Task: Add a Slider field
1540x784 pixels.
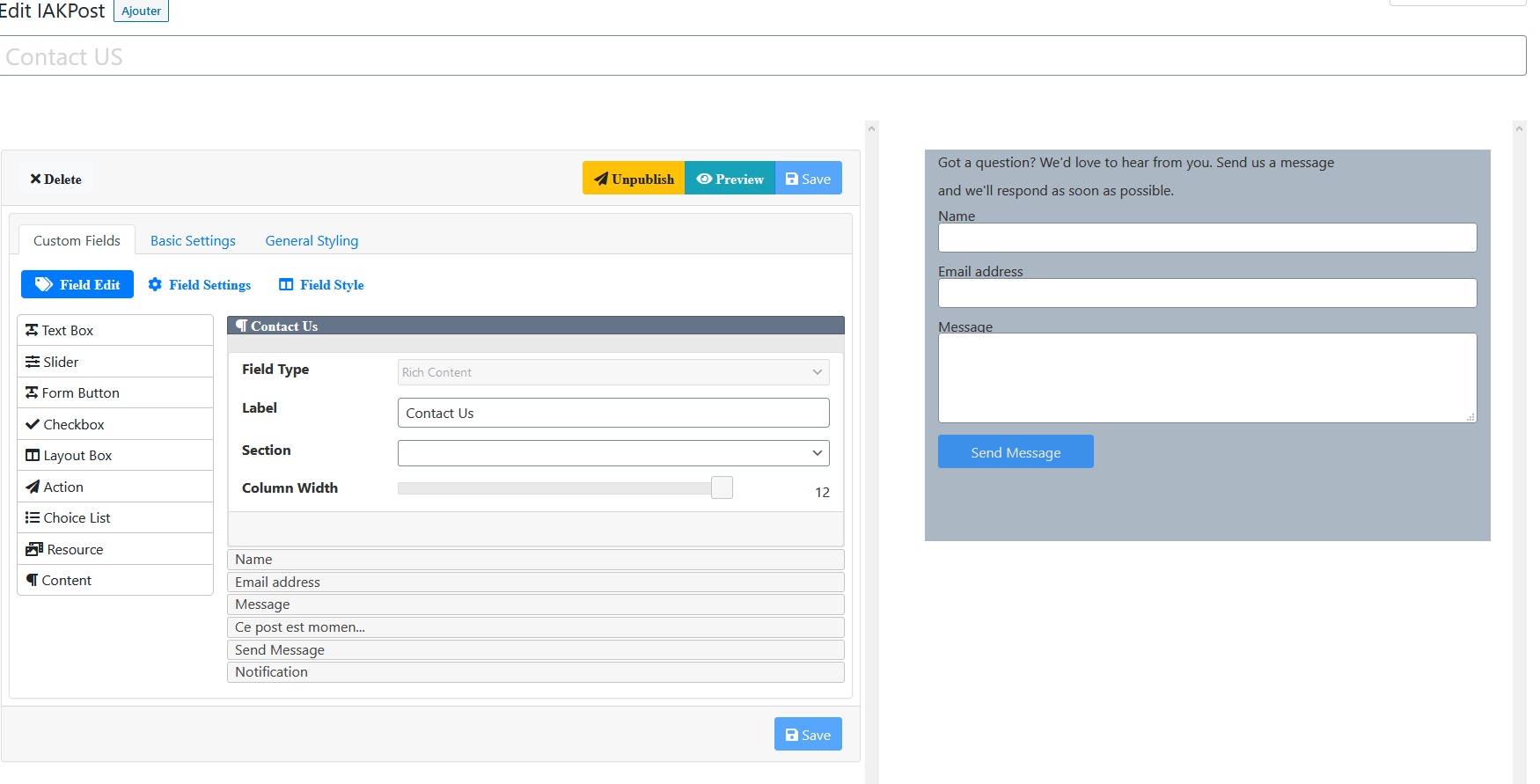Action: (115, 362)
